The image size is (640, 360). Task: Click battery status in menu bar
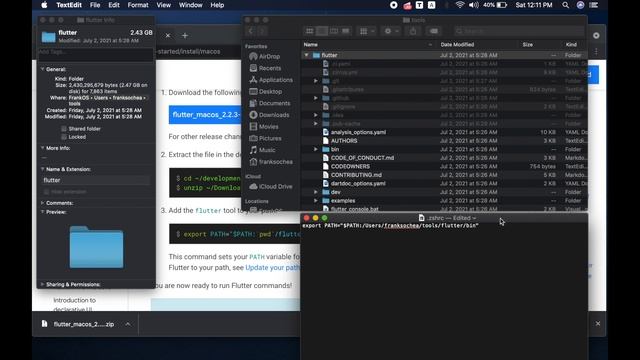[495, 5]
